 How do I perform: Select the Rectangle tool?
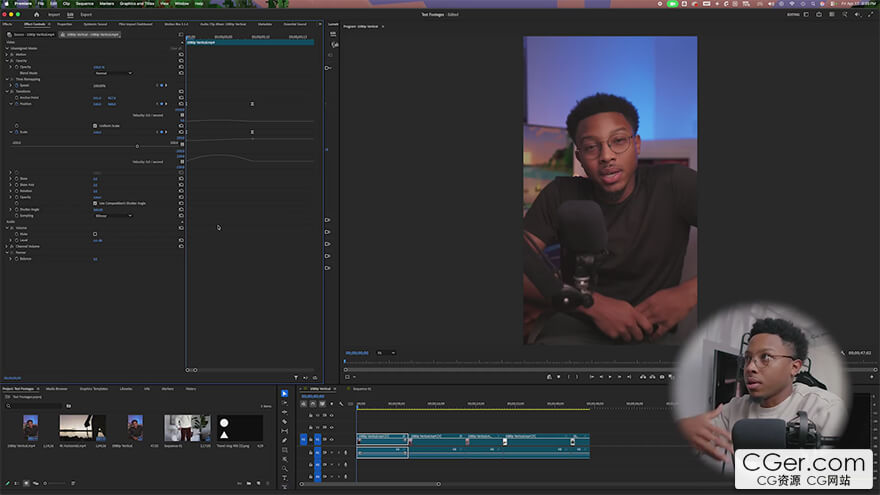pos(285,450)
